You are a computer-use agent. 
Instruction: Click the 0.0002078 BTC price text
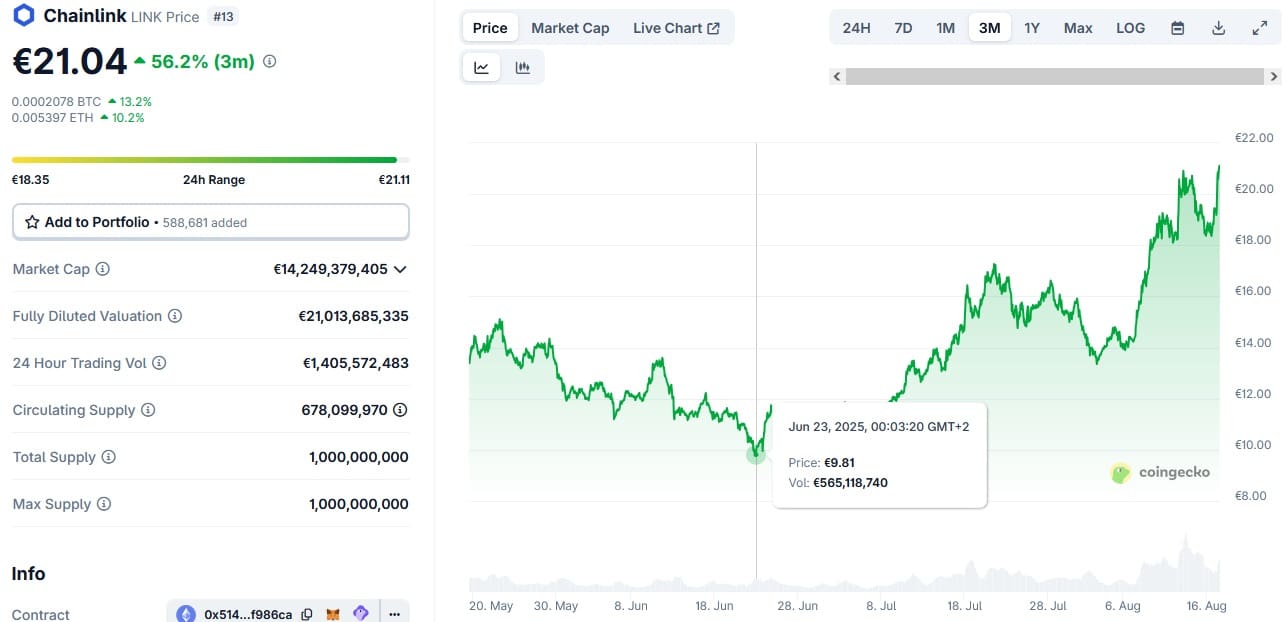click(x=56, y=101)
